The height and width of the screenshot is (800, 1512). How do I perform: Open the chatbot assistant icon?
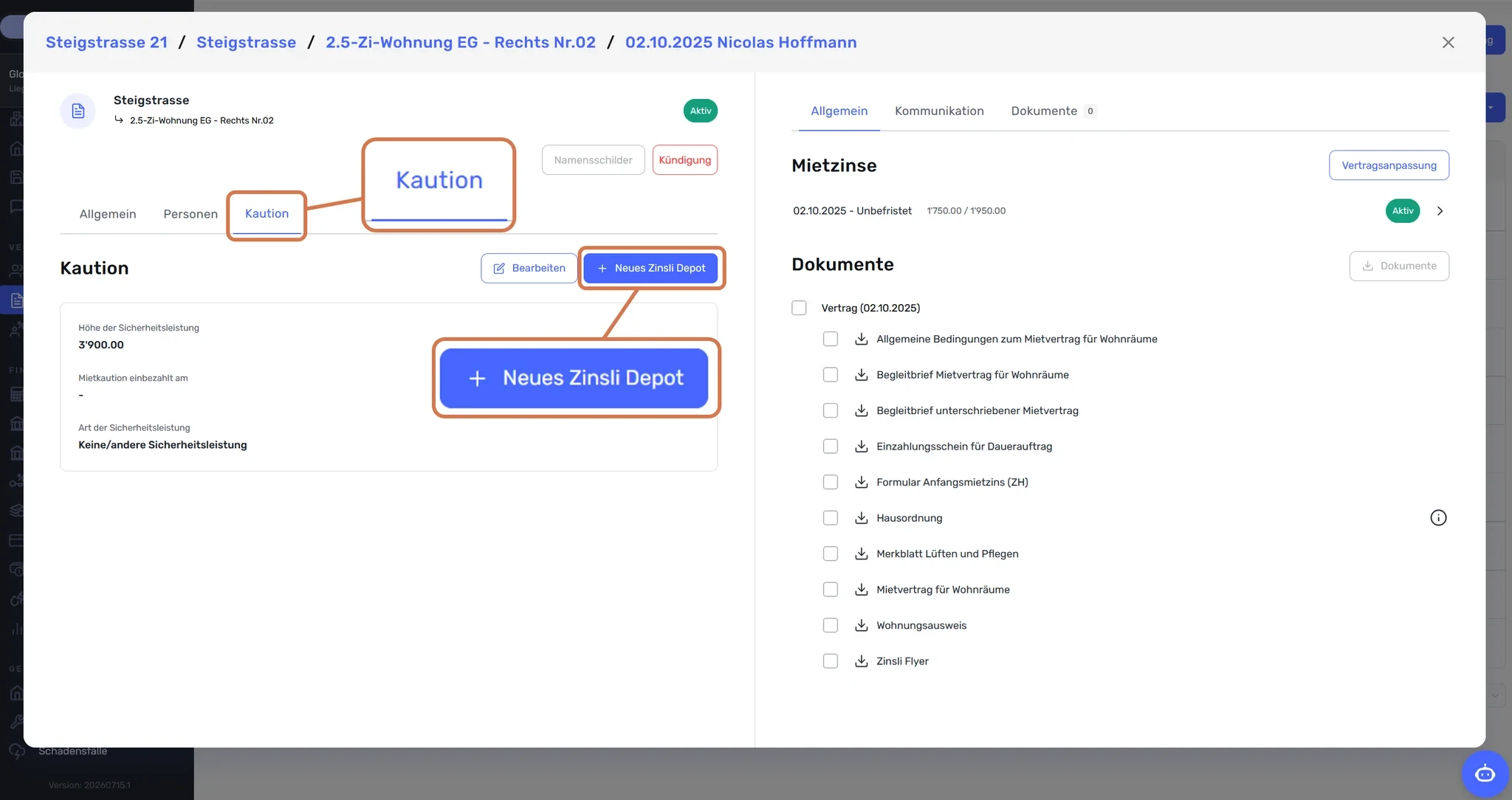pyautogui.click(x=1485, y=773)
